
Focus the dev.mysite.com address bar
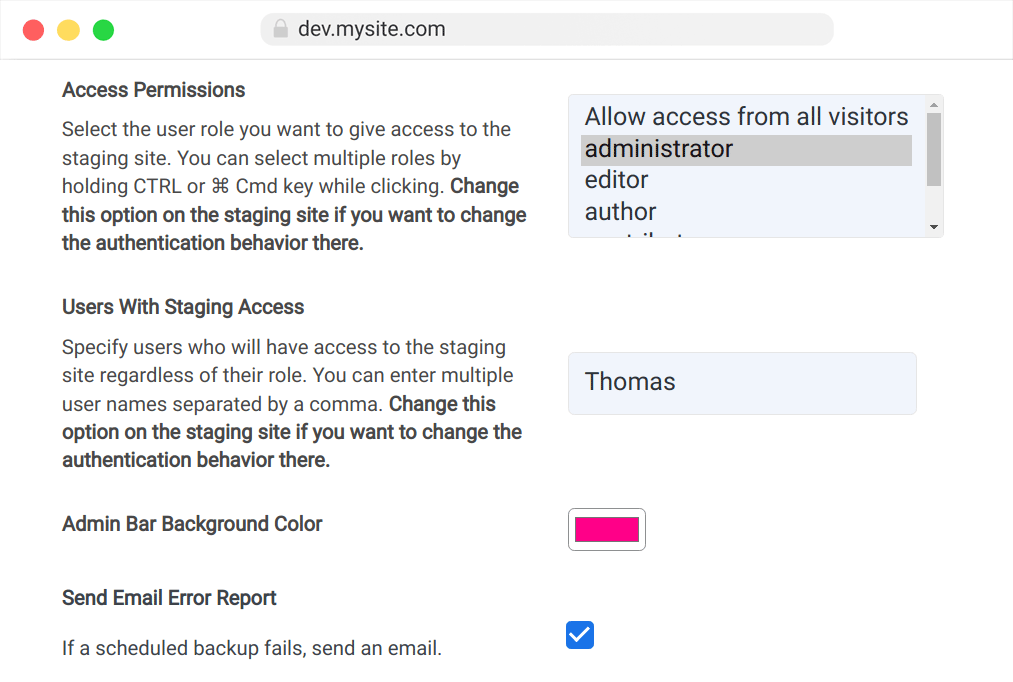tap(547, 29)
